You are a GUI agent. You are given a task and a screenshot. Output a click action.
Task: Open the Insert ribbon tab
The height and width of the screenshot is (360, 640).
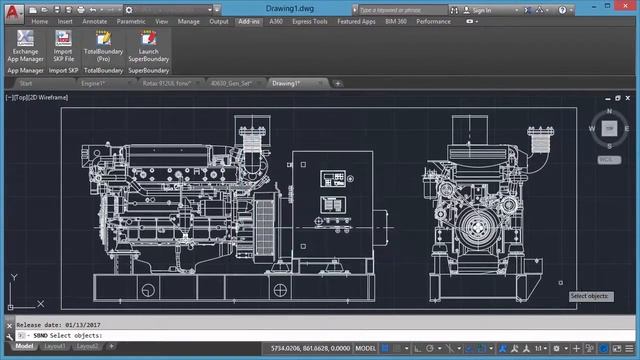(65, 22)
